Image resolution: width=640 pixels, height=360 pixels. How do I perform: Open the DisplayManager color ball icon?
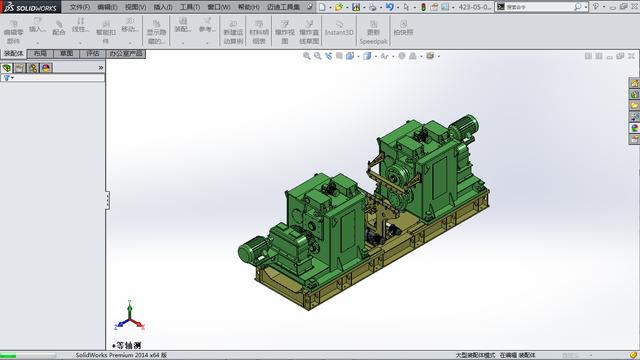click(x=46, y=68)
